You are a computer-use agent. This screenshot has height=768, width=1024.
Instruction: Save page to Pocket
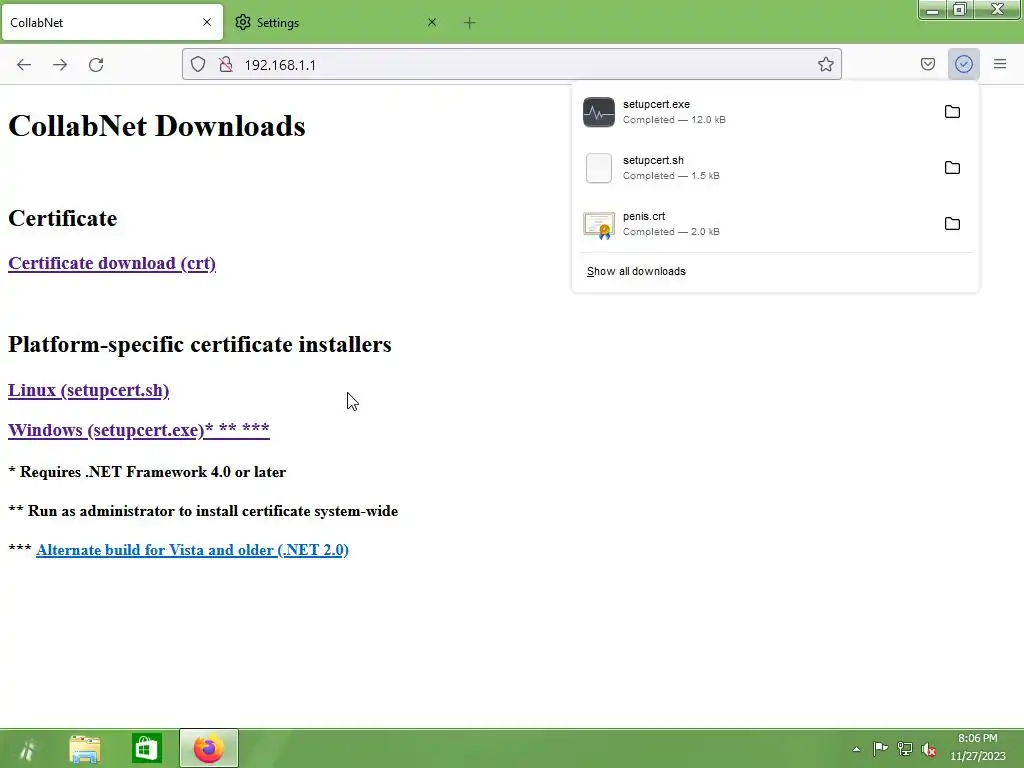coord(927,64)
